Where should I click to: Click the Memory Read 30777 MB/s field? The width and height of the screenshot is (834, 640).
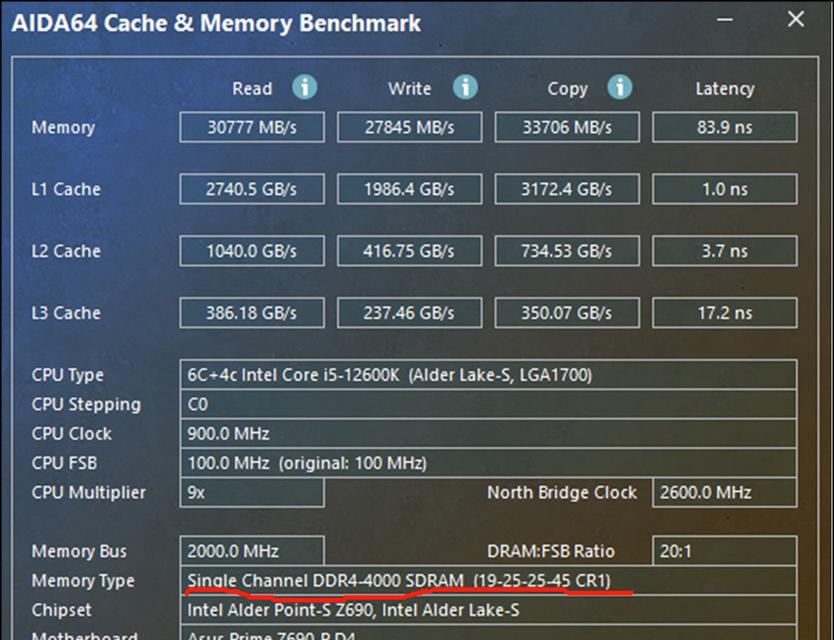click(x=252, y=127)
